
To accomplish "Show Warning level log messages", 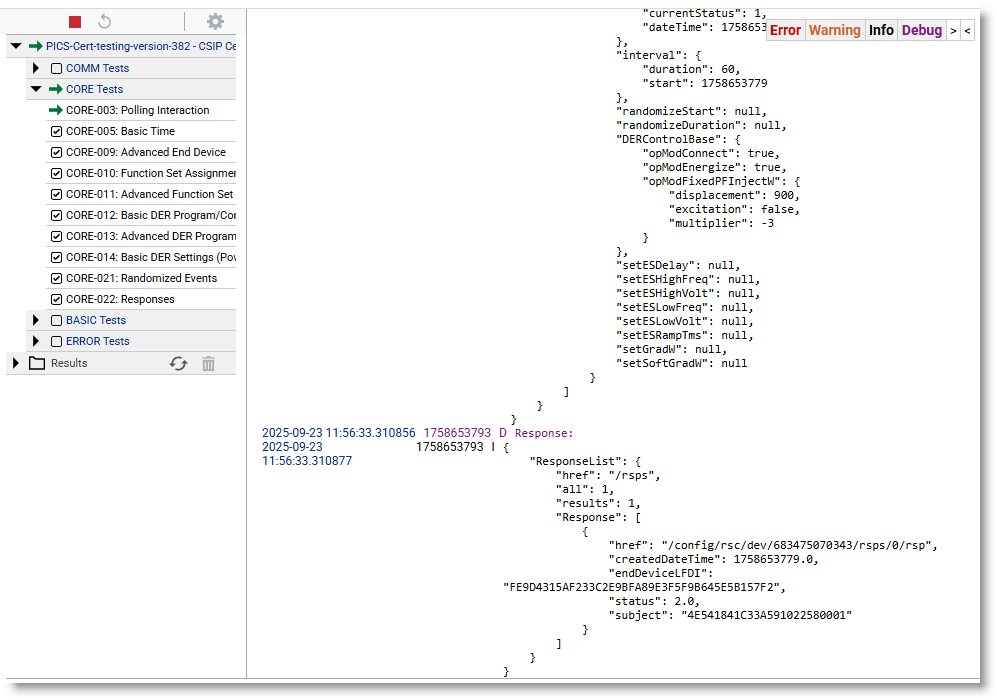I will (x=834, y=31).
